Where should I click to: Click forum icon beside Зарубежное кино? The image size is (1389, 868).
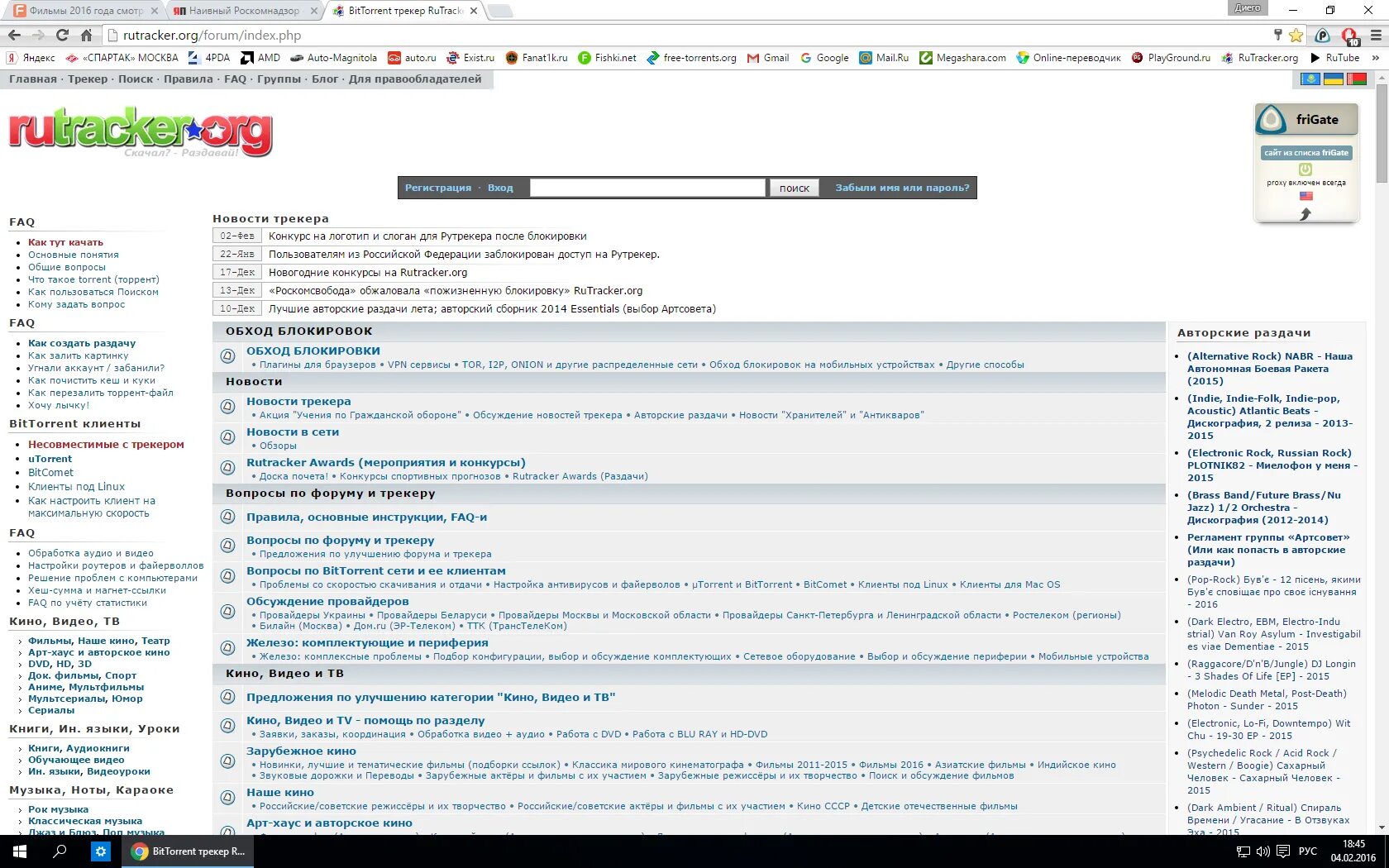coord(227,761)
